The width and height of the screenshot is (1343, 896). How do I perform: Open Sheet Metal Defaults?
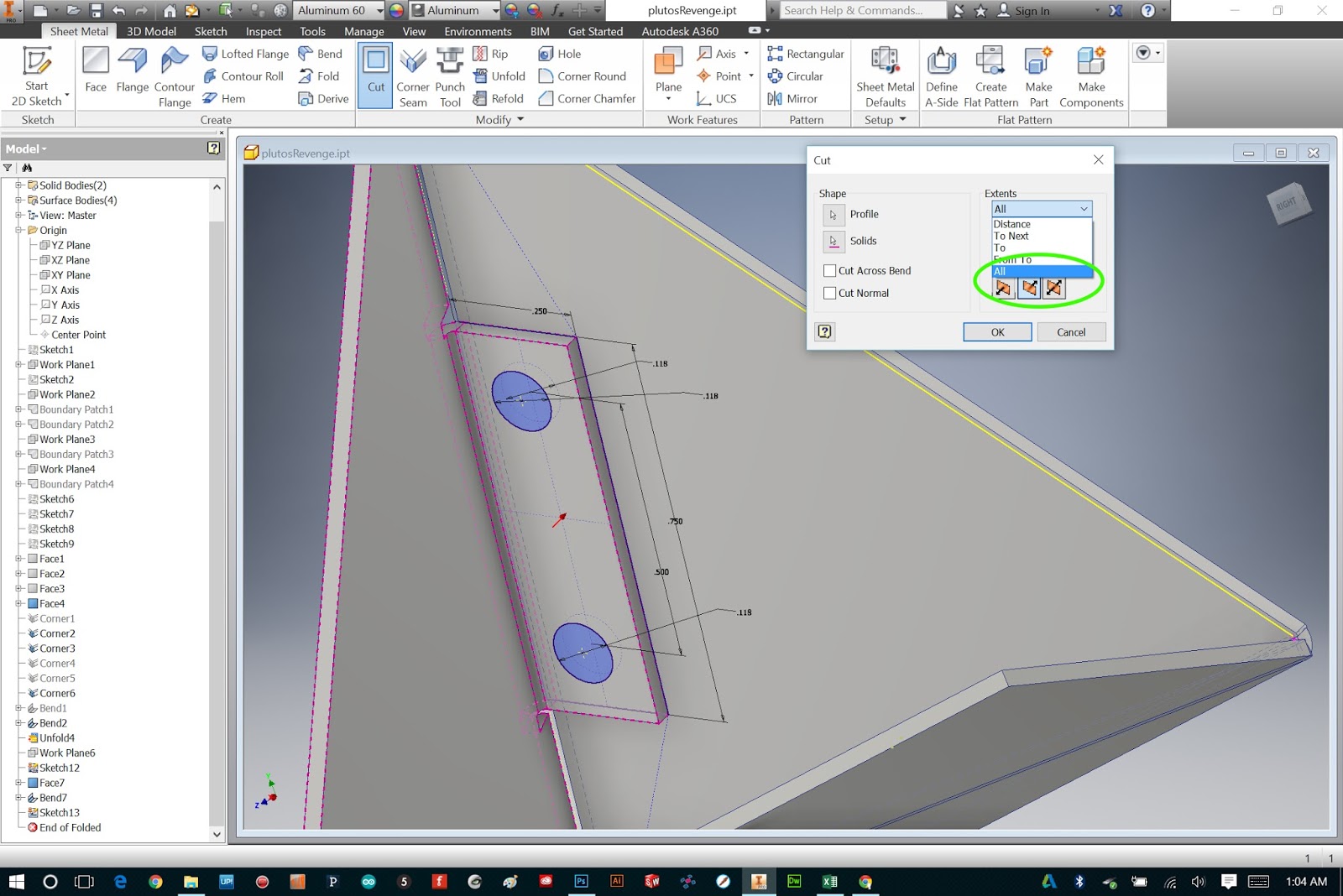tap(885, 74)
